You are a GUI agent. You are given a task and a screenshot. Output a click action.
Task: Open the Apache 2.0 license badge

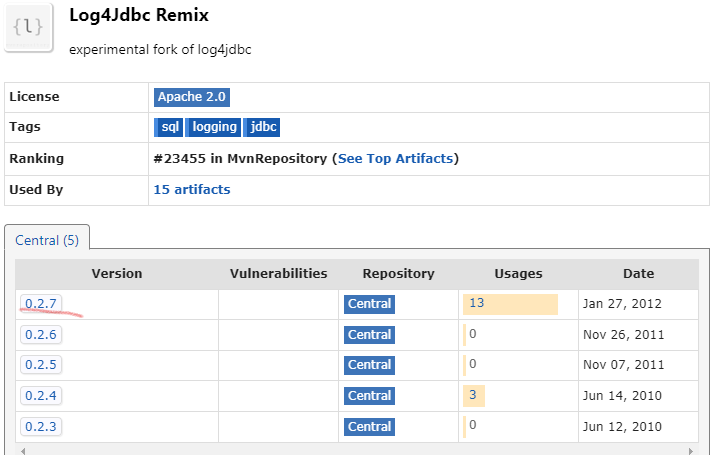point(192,97)
